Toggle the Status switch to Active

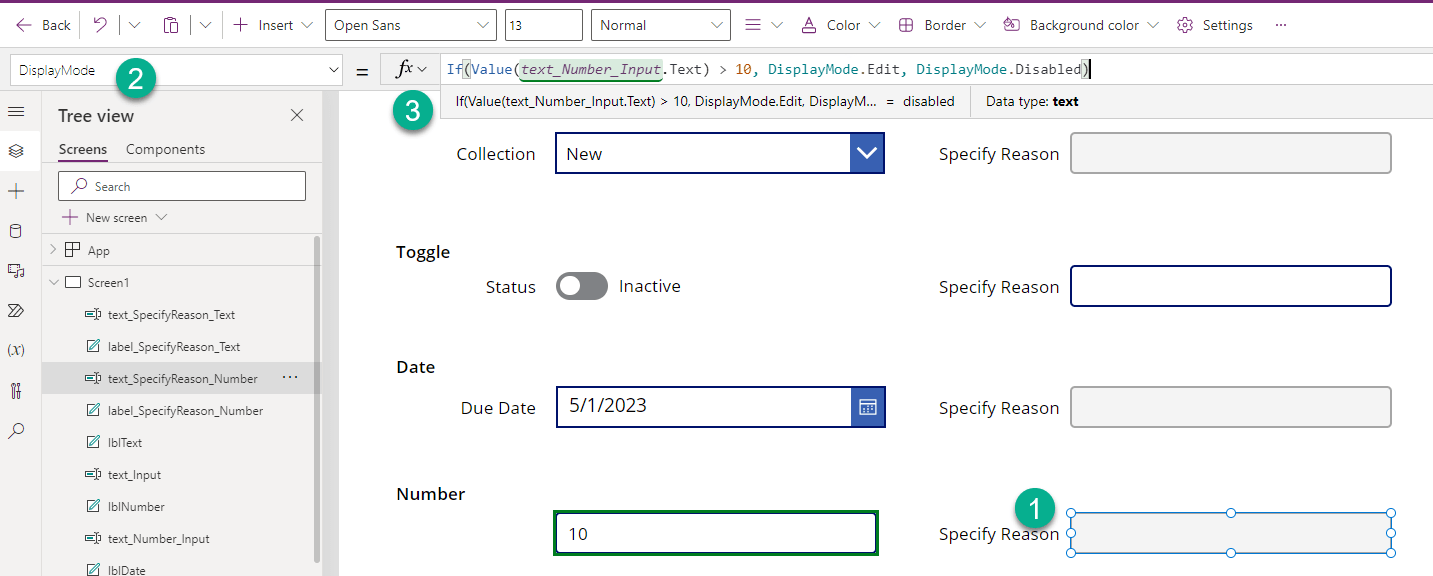pos(581,286)
